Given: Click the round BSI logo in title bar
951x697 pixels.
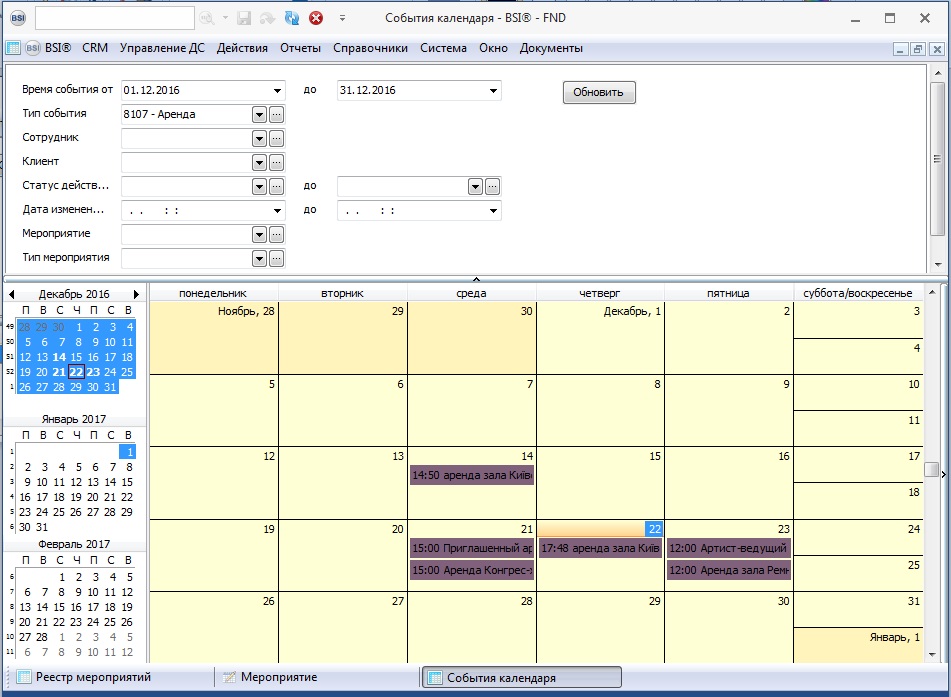Looking at the screenshot, I should coord(17,18).
